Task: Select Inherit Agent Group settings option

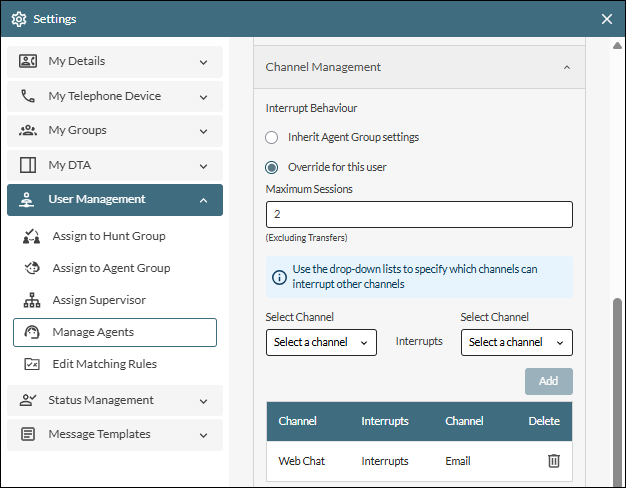Action: (271, 138)
